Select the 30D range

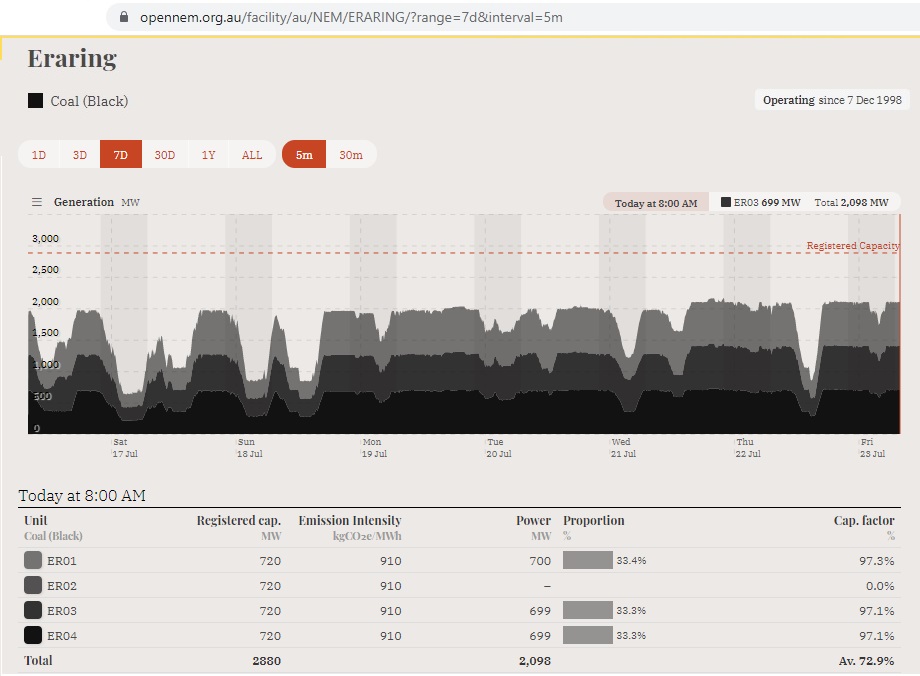pyautogui.click(x=165, y=155)
